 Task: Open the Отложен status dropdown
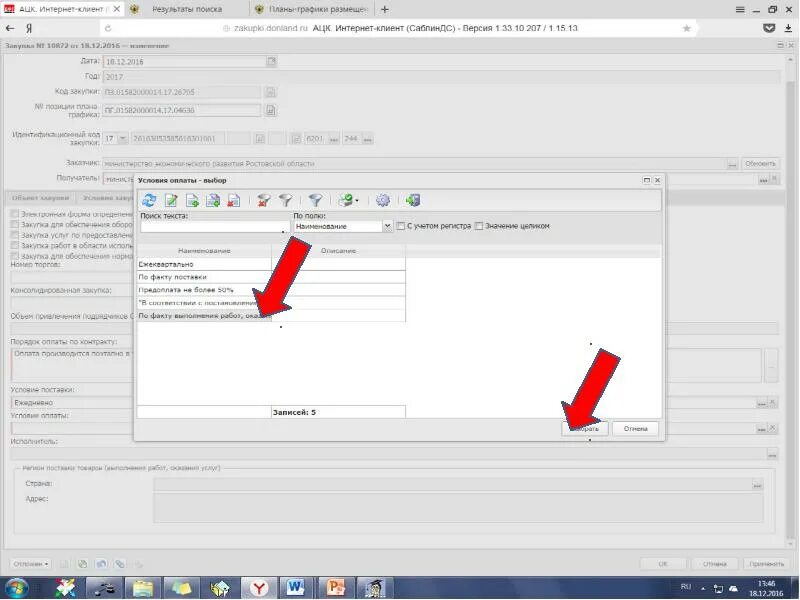click(x=31, y=564)
